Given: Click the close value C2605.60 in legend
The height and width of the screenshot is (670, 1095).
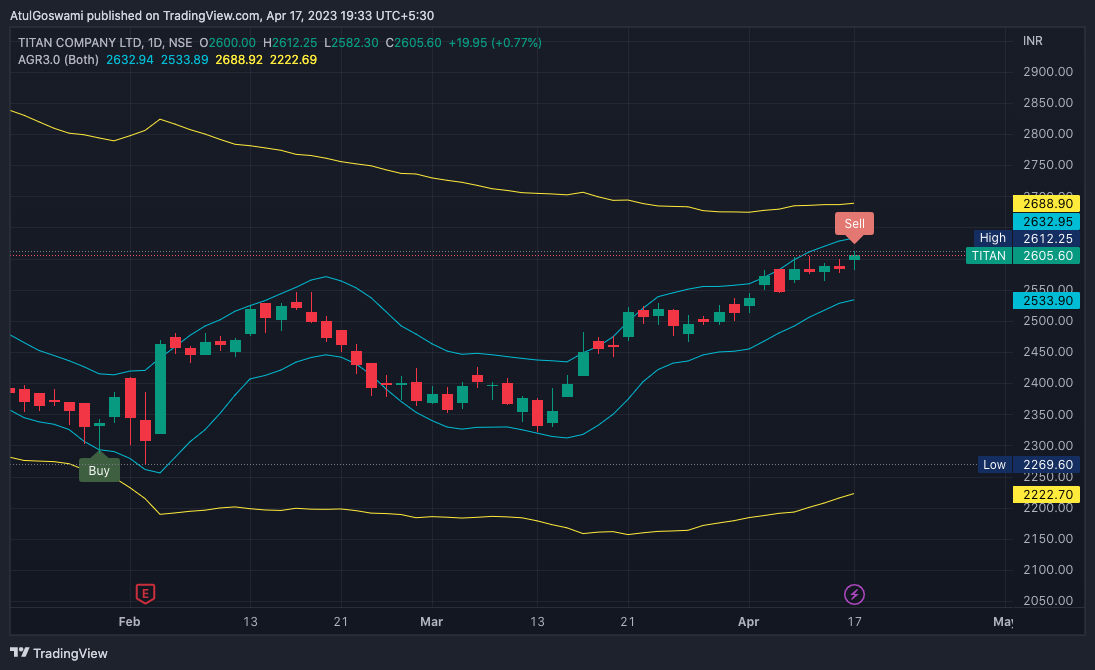Looking at the screenshot, I should (413, 43).
